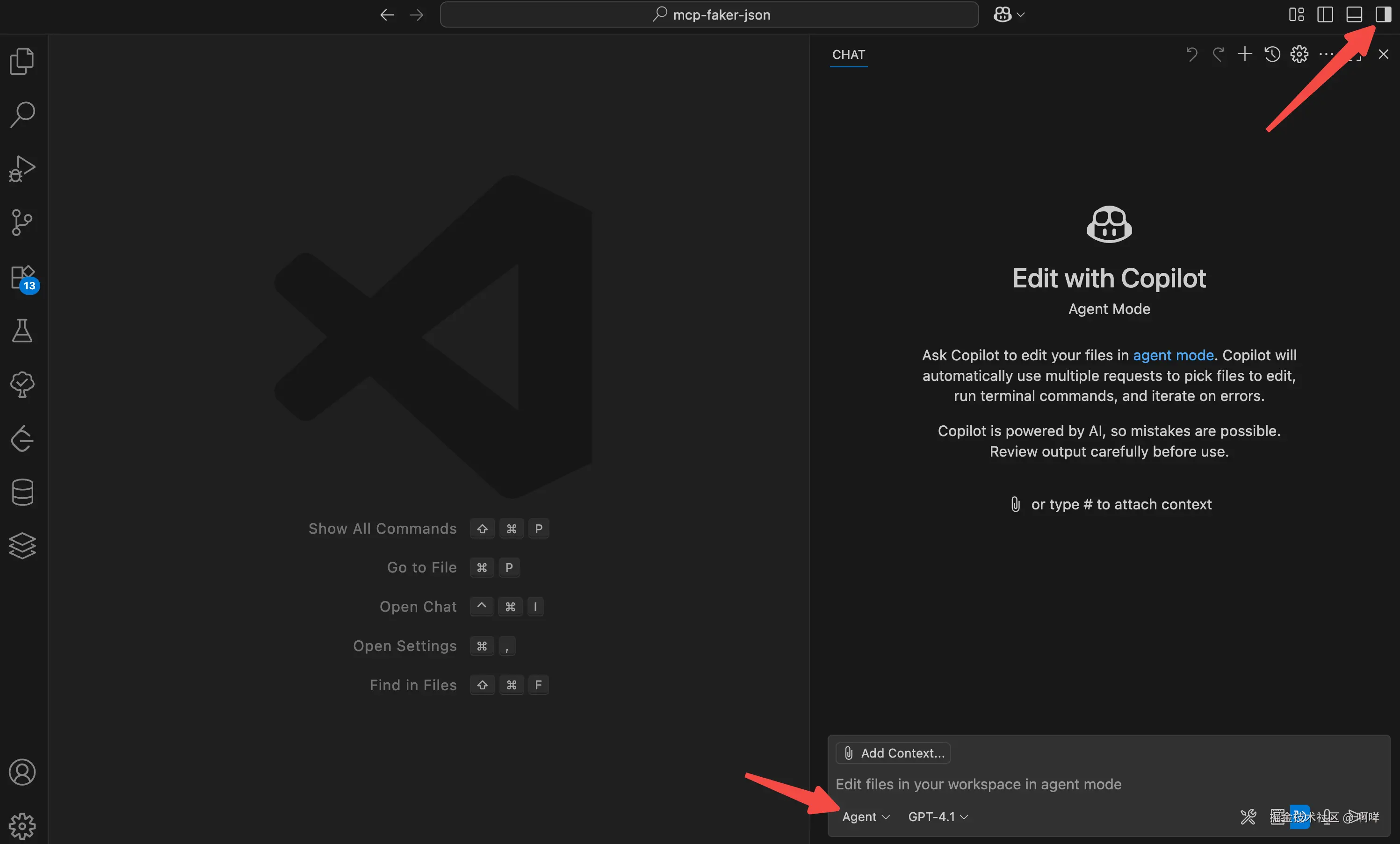
Task: Open the database view icon
Action: point(22,492)
